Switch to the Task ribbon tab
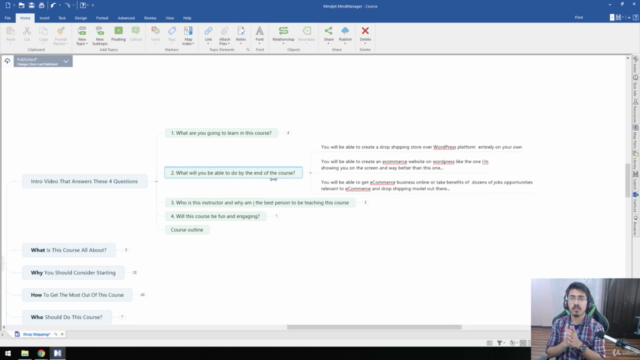The height and width of the screenshot is (360, 640). tap(62, 18)
